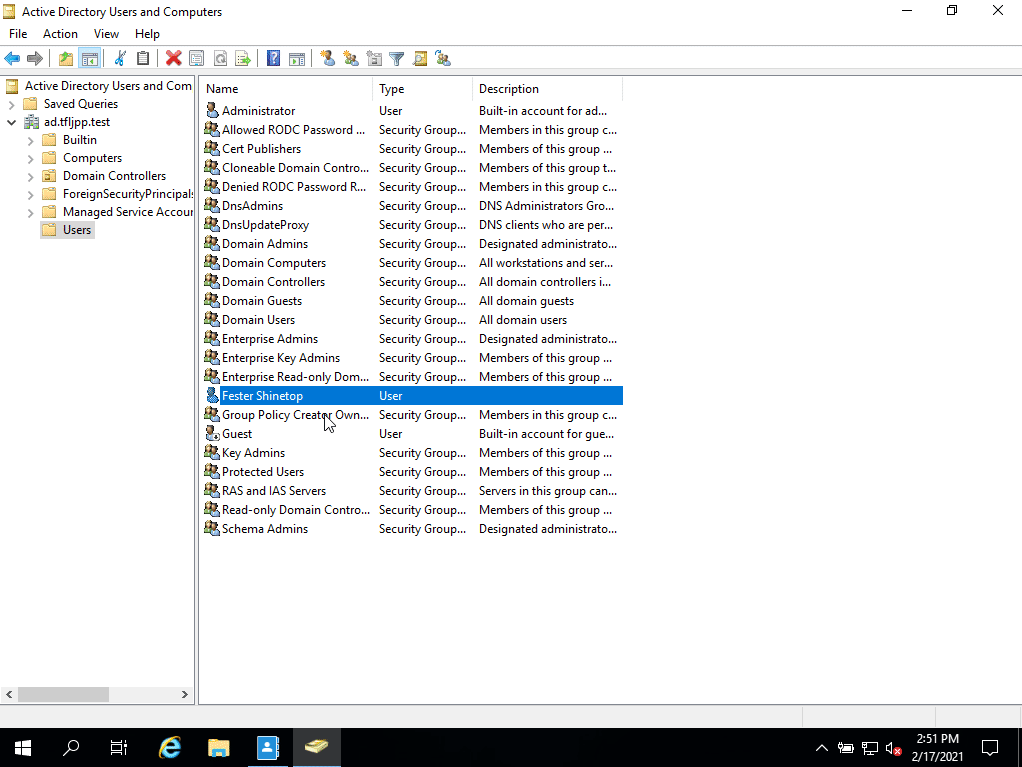The width and height of the screenshot is (1022, 767).
Task: Click the Windows Start button
Action: [23, 747]
